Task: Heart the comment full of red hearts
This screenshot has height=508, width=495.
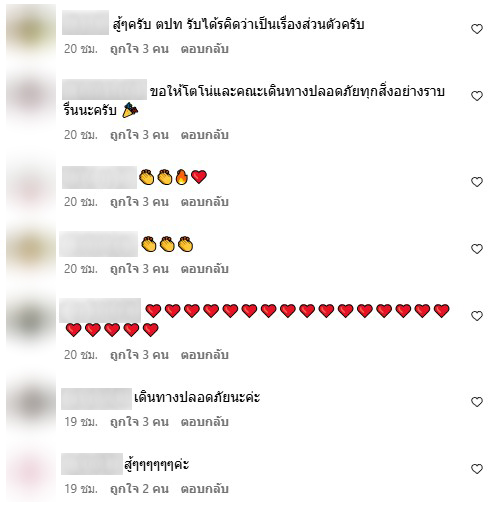Action: click(477, 316)
